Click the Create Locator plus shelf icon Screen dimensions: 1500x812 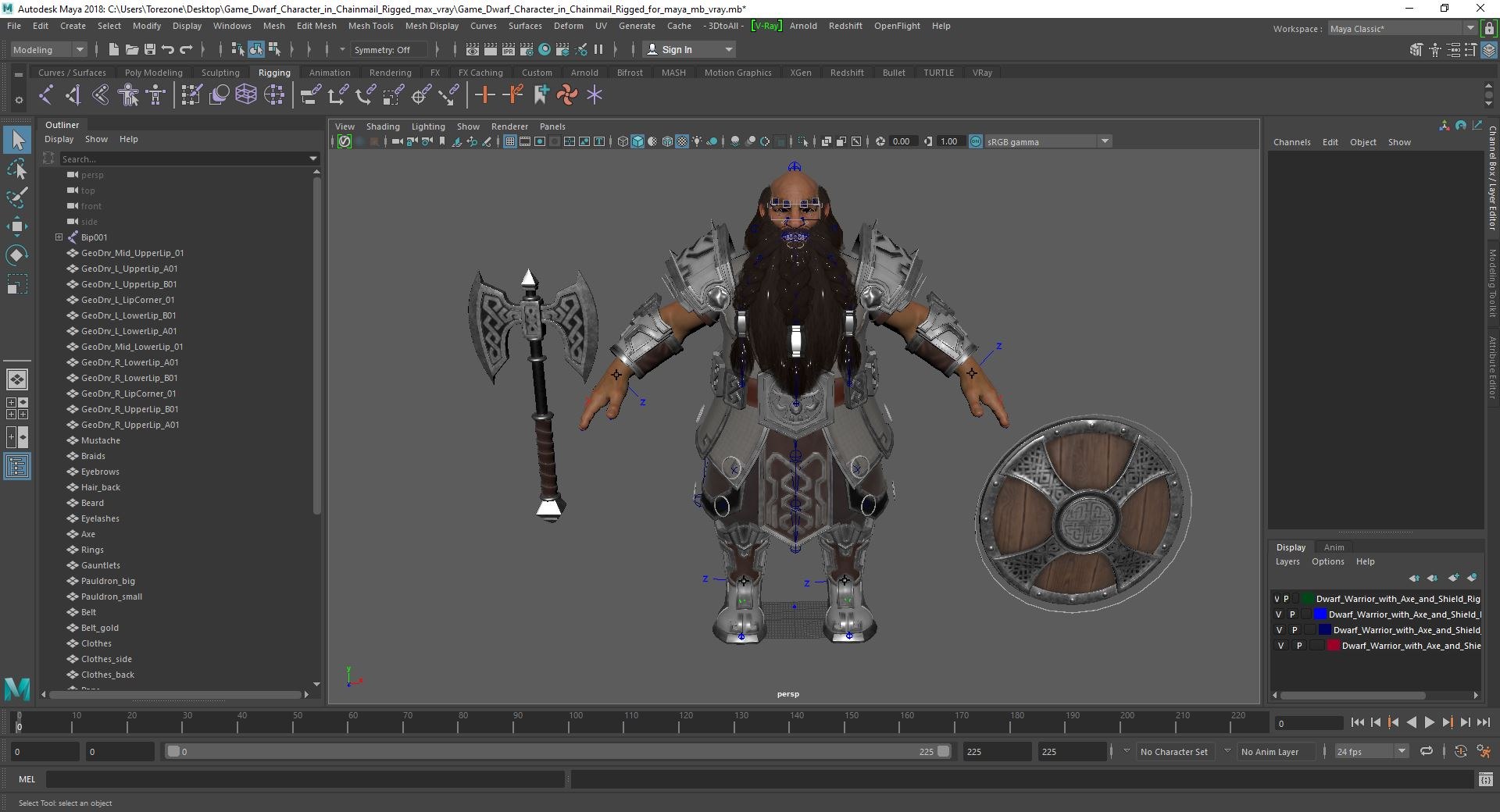pos(485,95)
